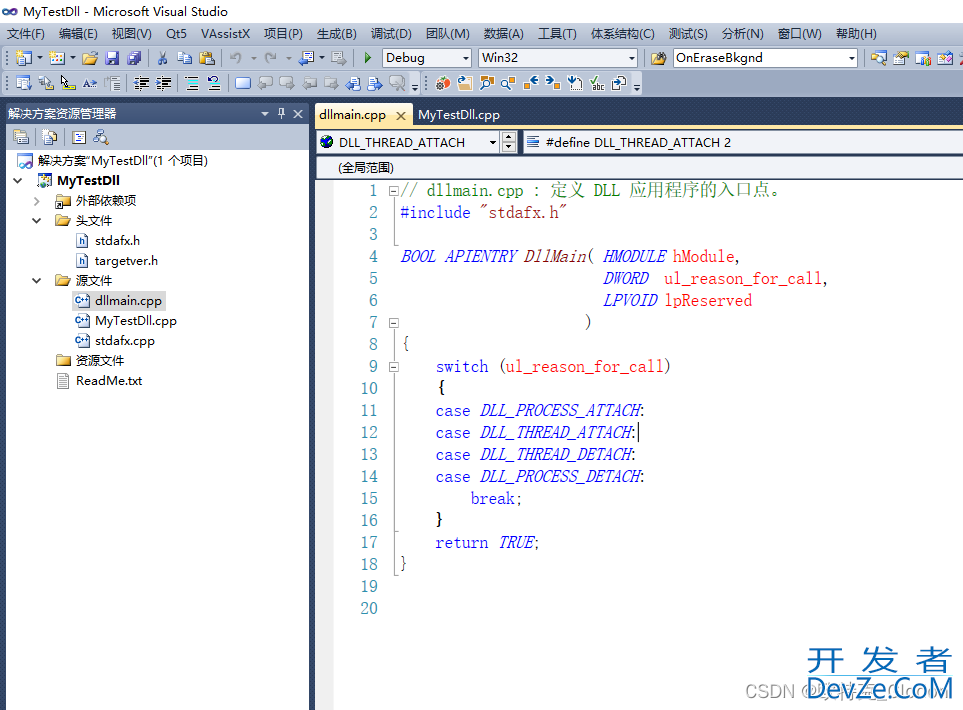Click the Save All icon
Screen dimensions: 963x710
pyautogui.click(x=135, y=58)
